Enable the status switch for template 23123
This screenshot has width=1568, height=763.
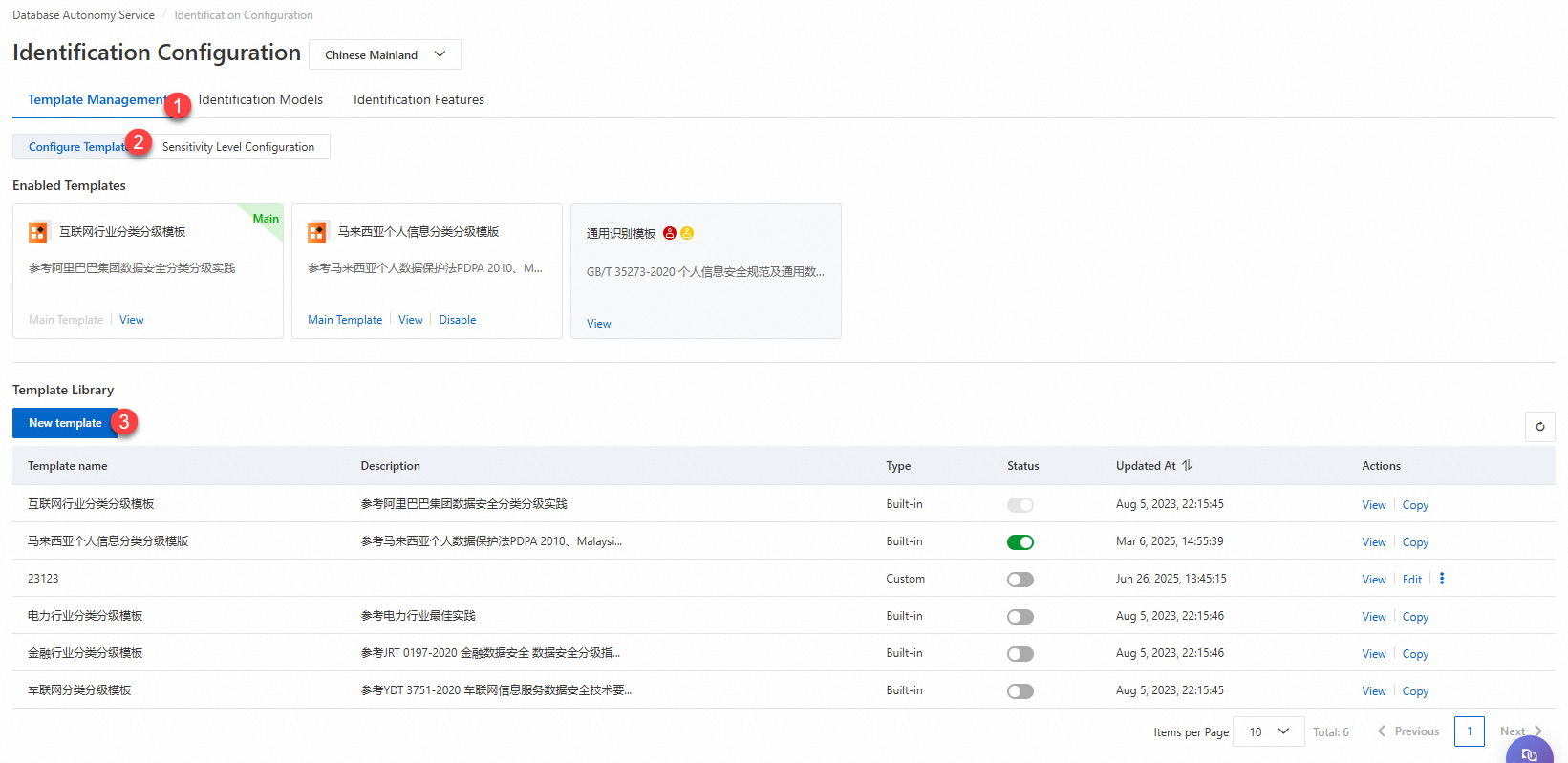pos(1020,580)
